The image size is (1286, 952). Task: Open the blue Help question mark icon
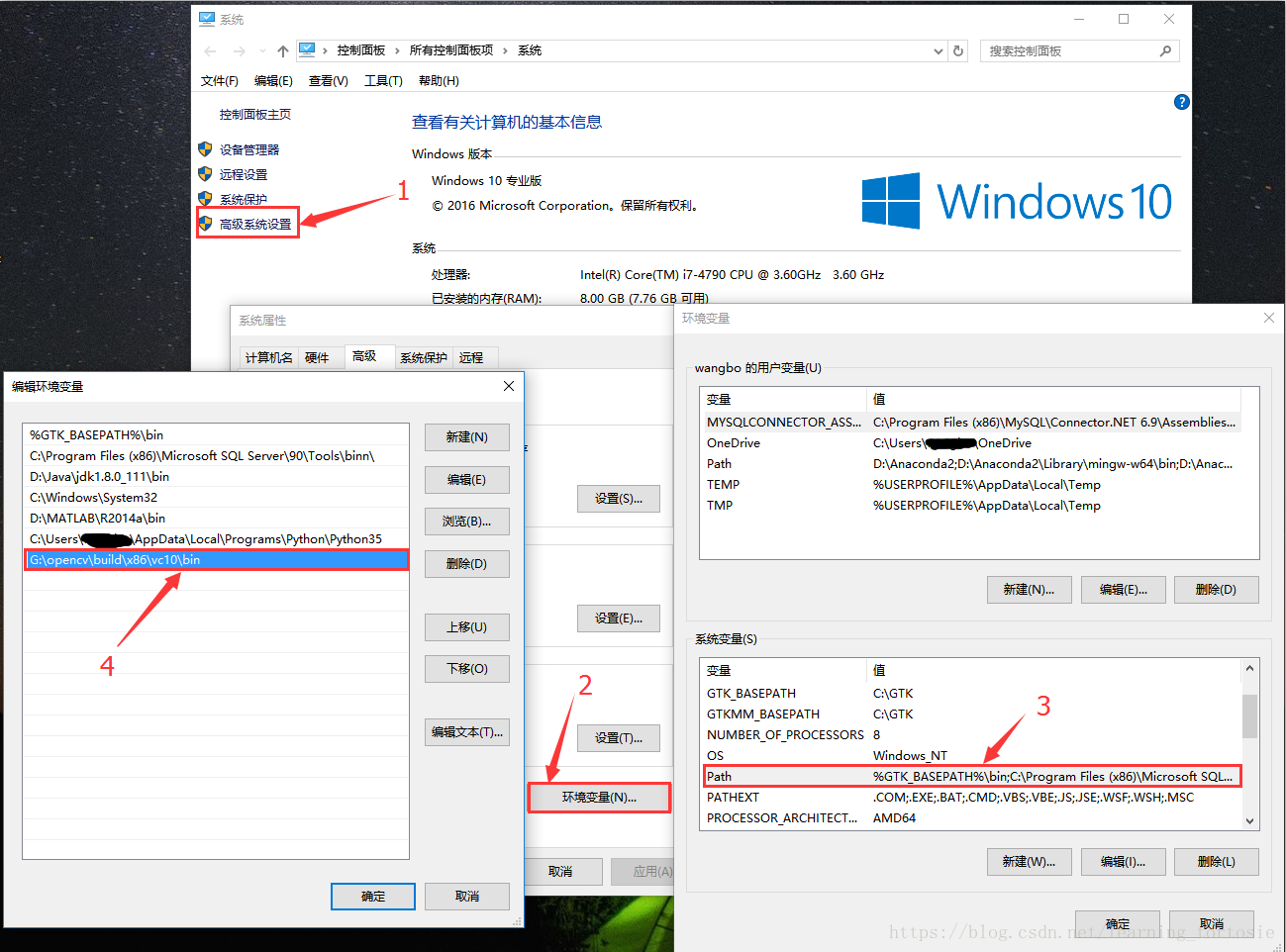click(x=1181, y=102)
